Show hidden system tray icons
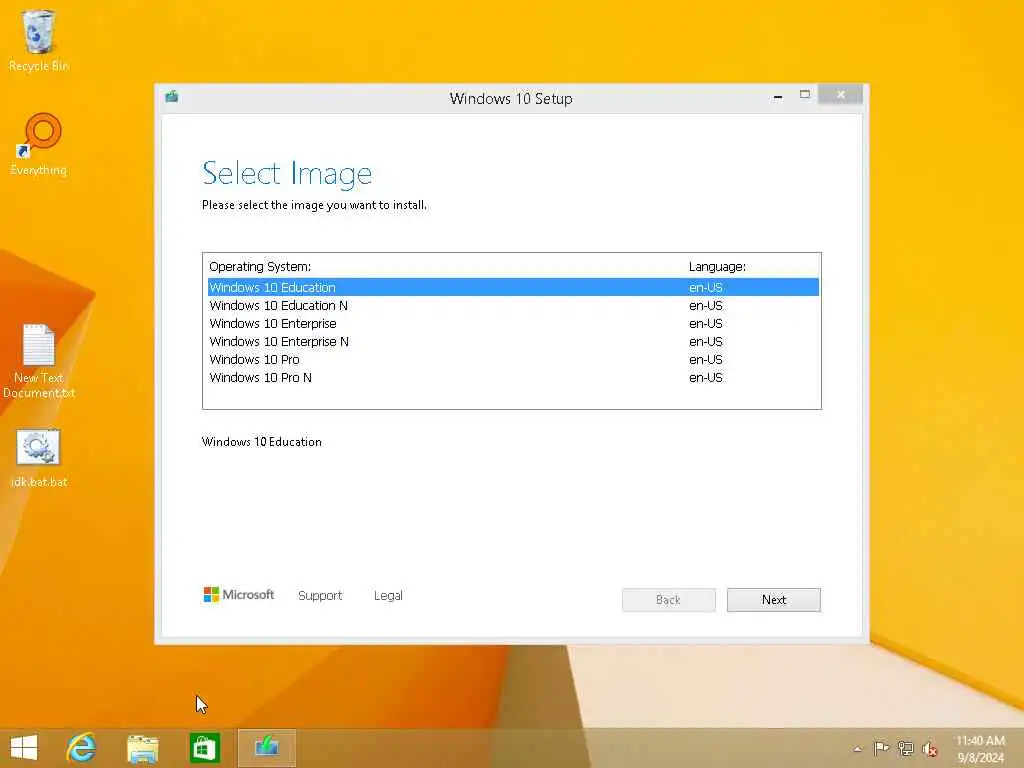This screenshot has height=768, width=1024. 857,749
